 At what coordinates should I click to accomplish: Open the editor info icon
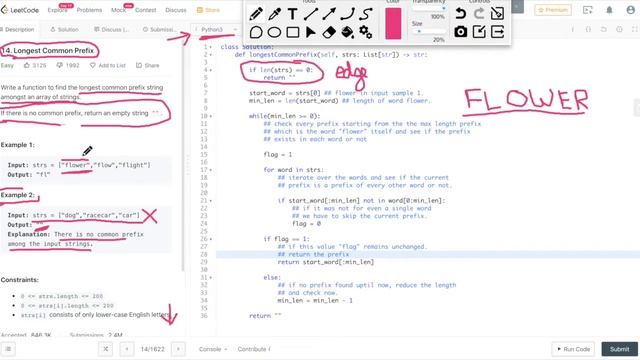[x=573, y=29]
